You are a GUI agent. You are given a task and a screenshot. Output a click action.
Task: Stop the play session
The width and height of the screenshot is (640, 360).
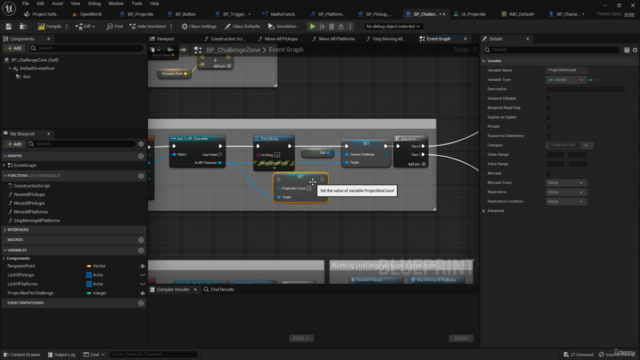331,27
